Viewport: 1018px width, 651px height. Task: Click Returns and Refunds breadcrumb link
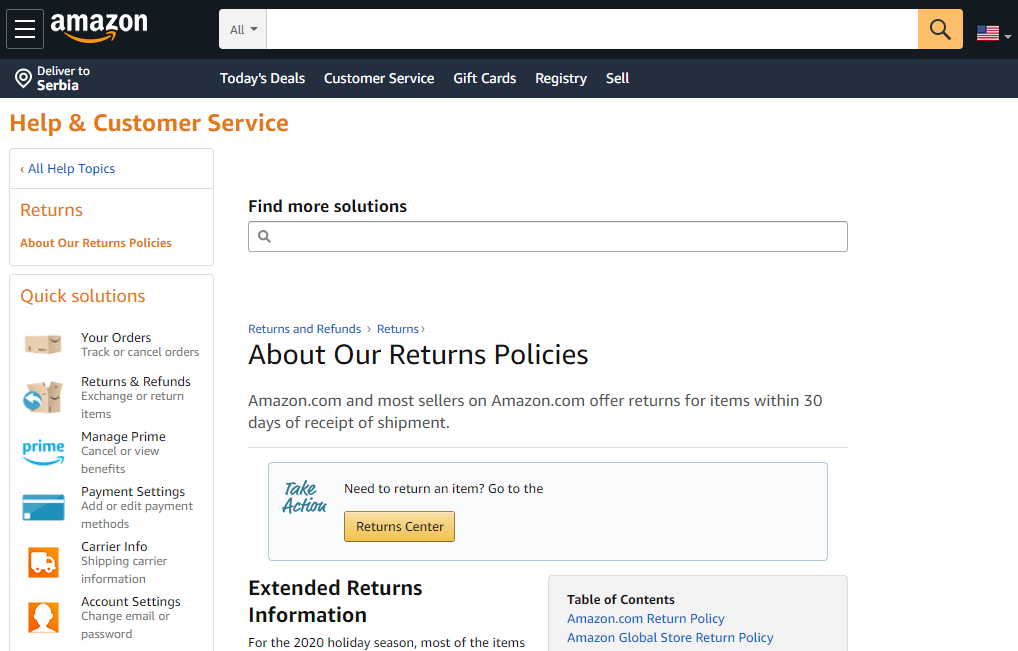304,329
